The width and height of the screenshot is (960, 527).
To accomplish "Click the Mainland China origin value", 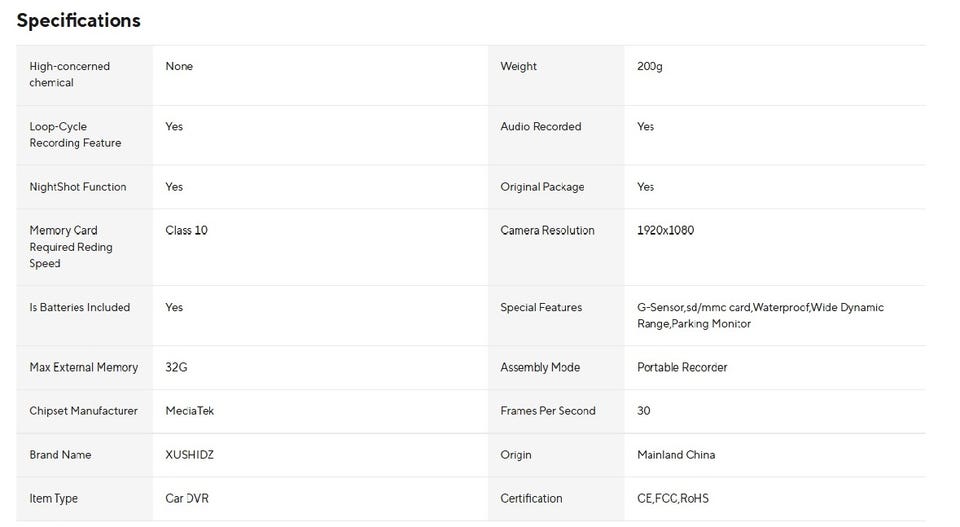I will [676, 455].
